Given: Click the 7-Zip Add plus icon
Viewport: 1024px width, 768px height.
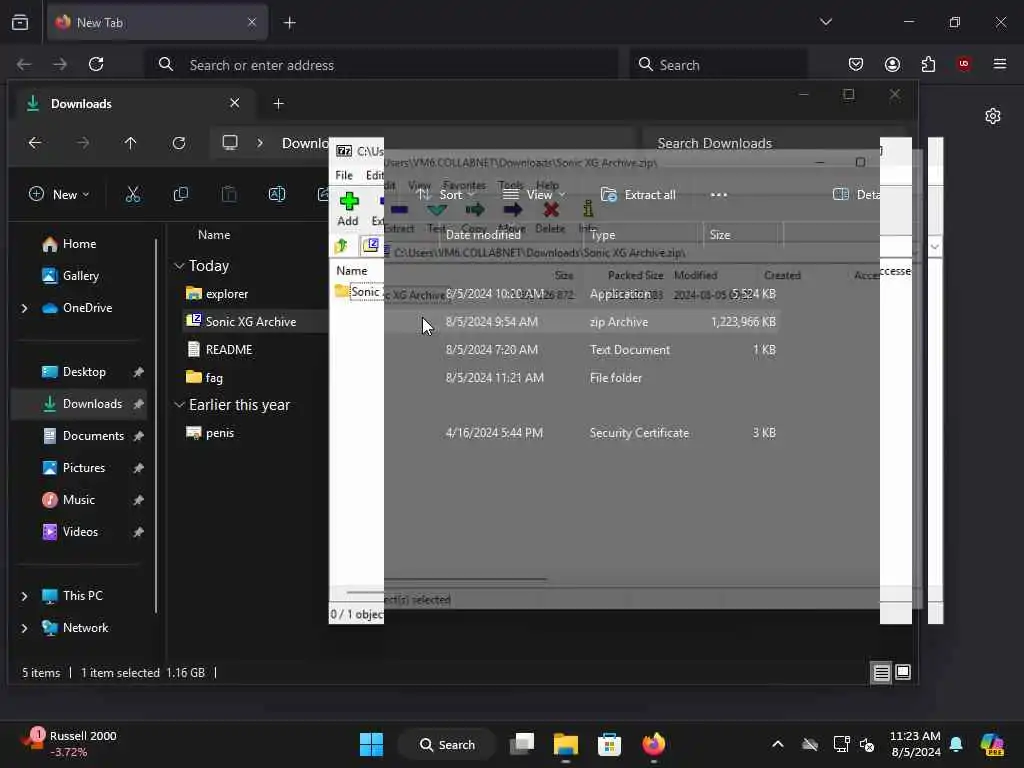Looking at the screenshot, I should pyautogui.click(x=349, y=201).
